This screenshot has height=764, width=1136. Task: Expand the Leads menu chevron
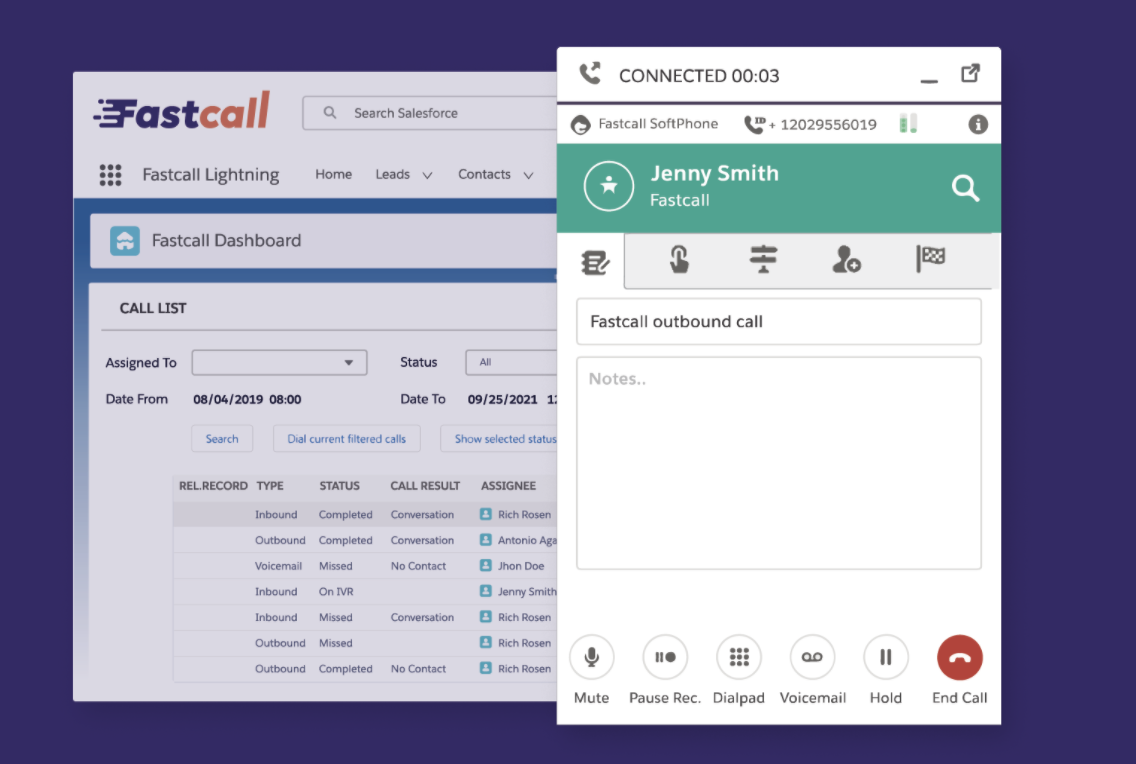click(427, 175)
